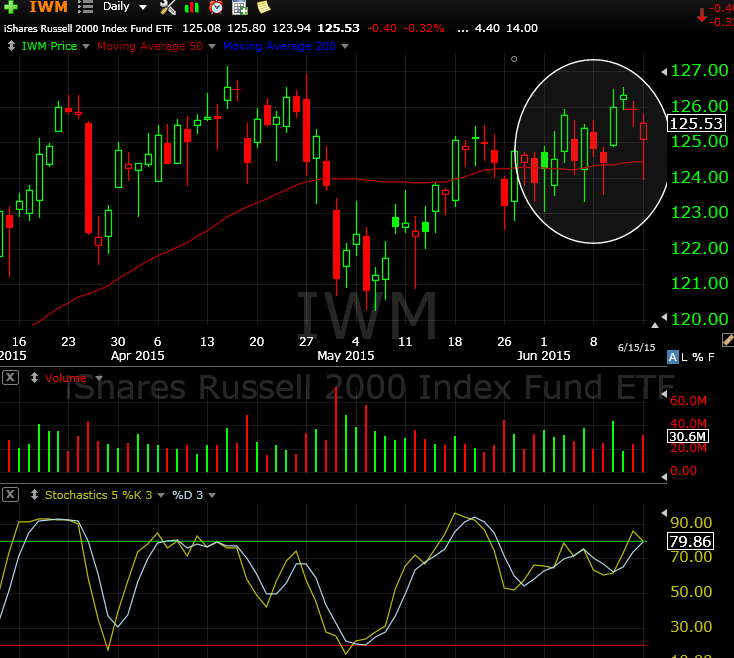Click the red Volume label
This screenshot has width=734, height=658.
pyautogui.click(x=66, y=378)
